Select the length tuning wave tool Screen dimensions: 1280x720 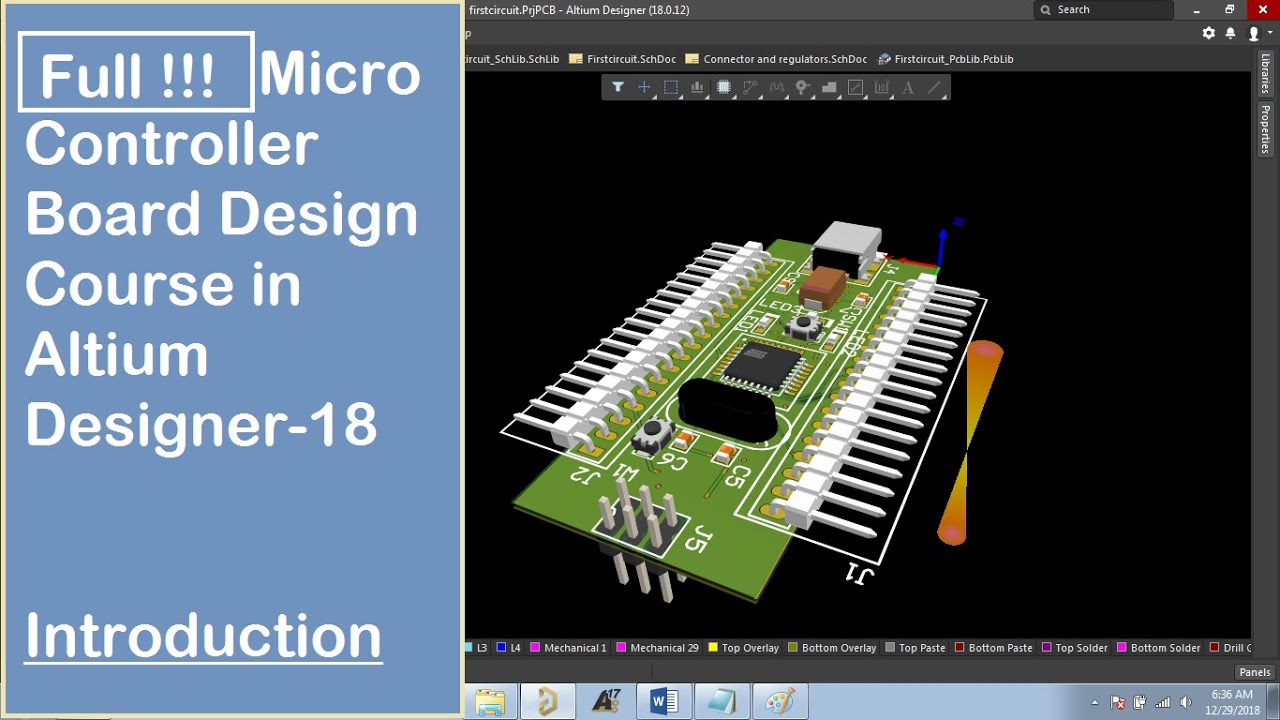pos(776,88)
